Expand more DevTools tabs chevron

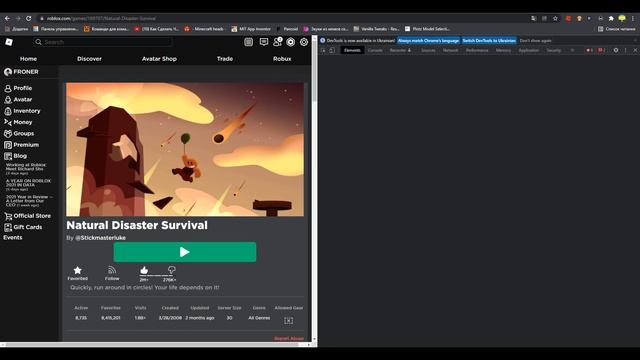click(x=572, y=50)
